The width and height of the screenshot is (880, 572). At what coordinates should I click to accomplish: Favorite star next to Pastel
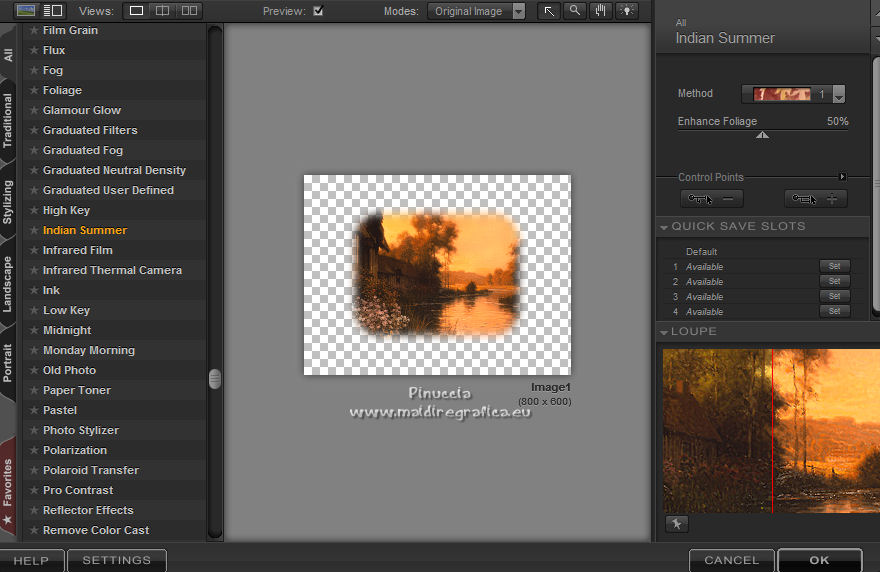tap(34, 410)
